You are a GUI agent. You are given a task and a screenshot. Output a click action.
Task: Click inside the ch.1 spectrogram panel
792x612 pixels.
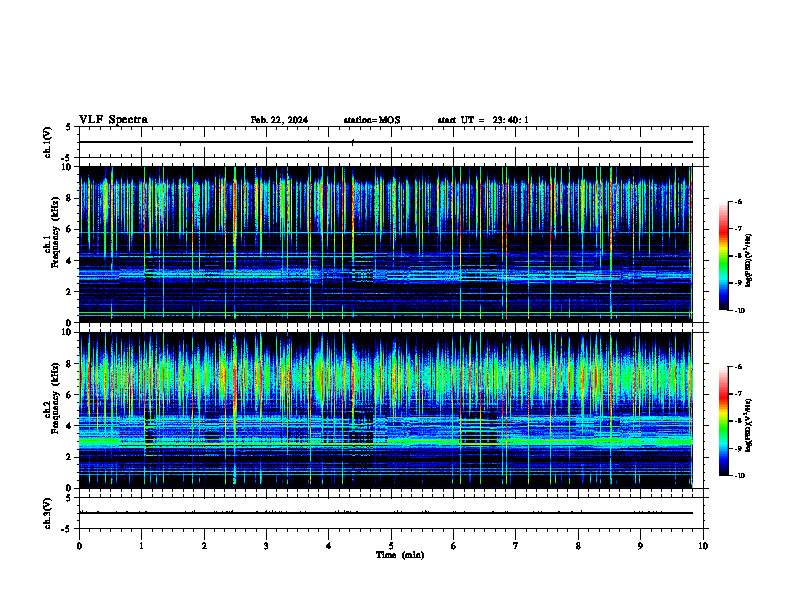coord(386,244)
